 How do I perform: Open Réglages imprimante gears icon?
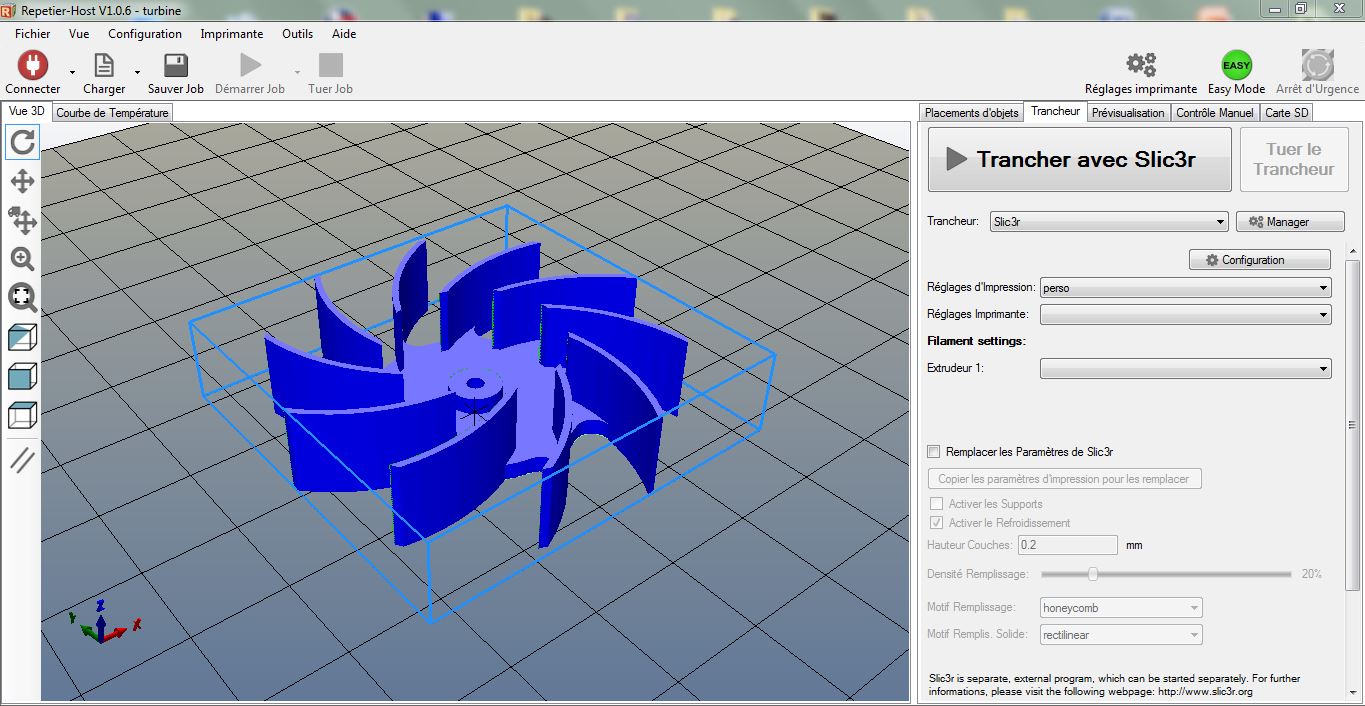pyautogui.click(x=1141, y=65)
